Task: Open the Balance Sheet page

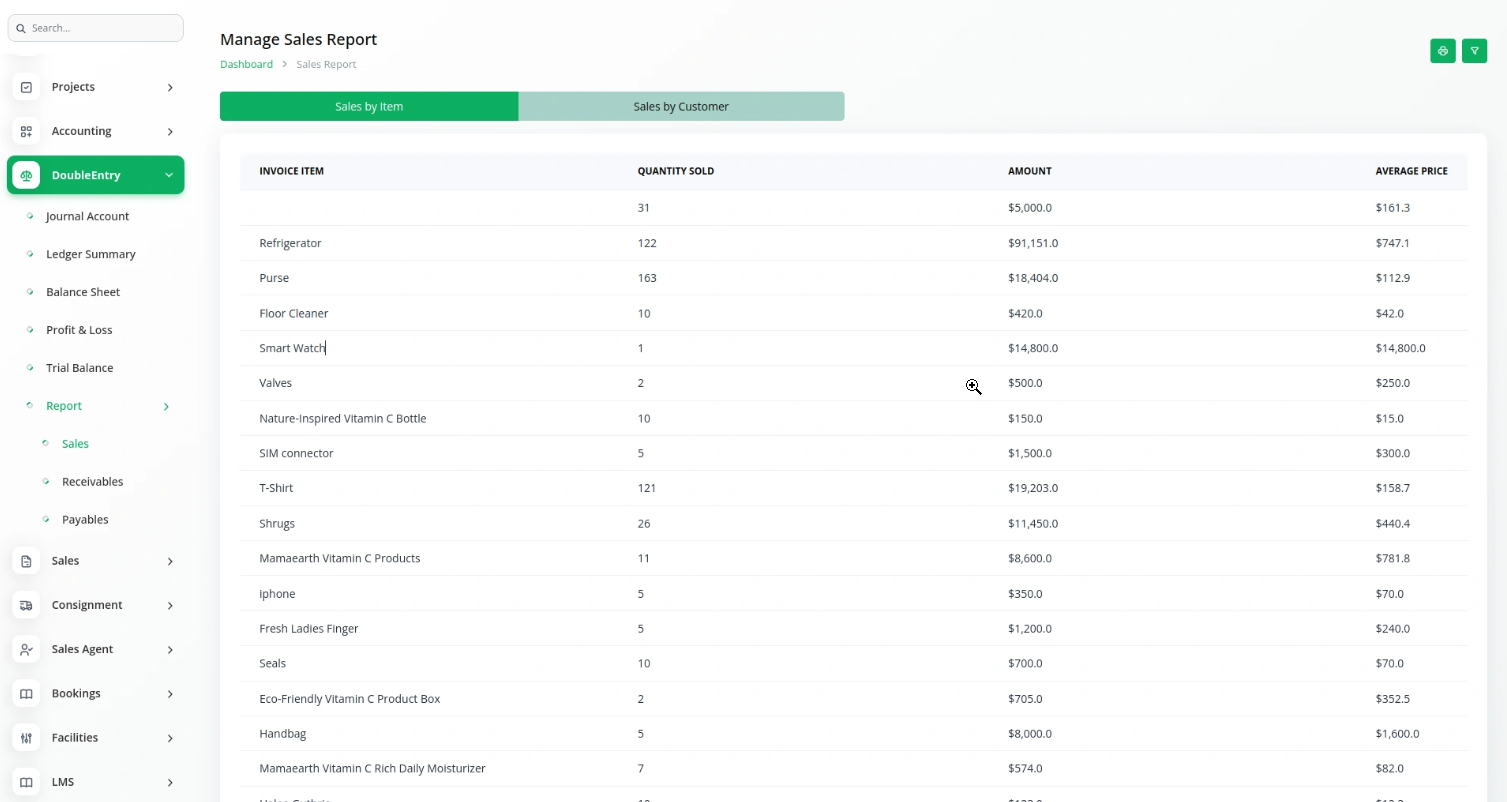Action: [x=83, y=292]
